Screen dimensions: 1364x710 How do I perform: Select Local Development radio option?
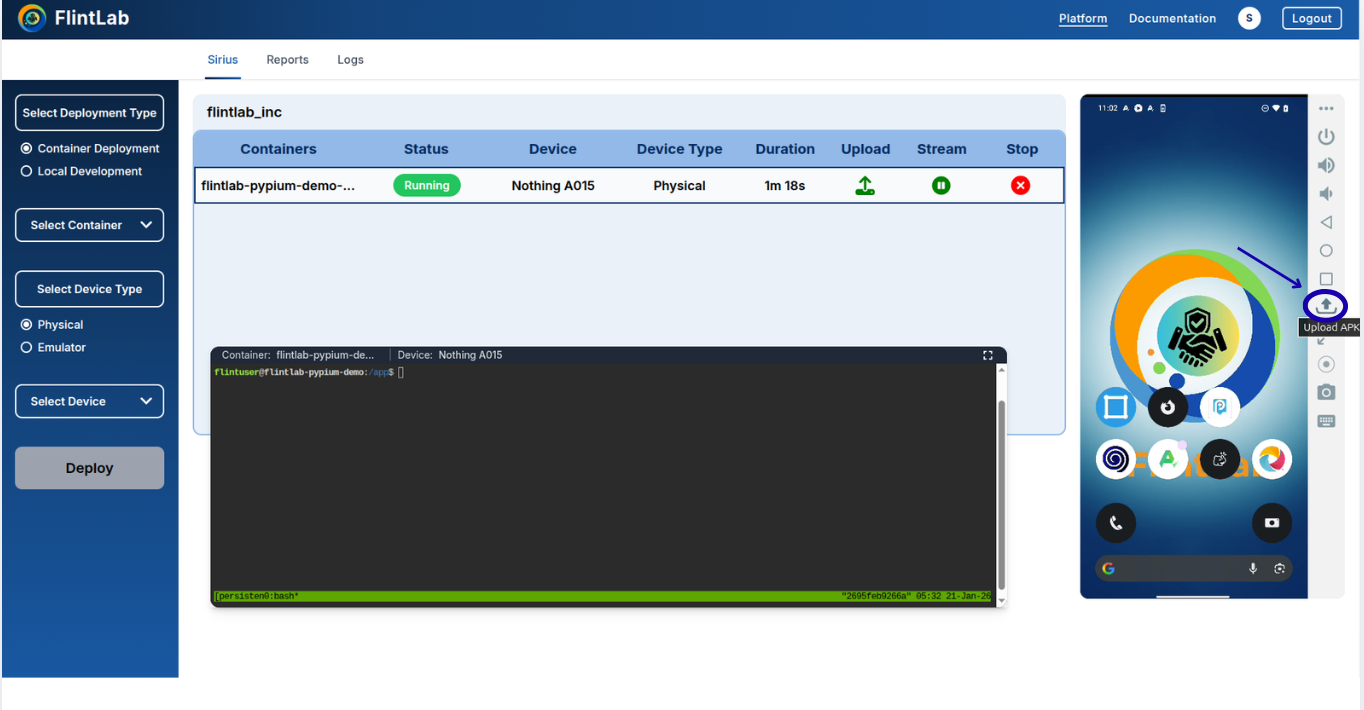pos(27,171)
